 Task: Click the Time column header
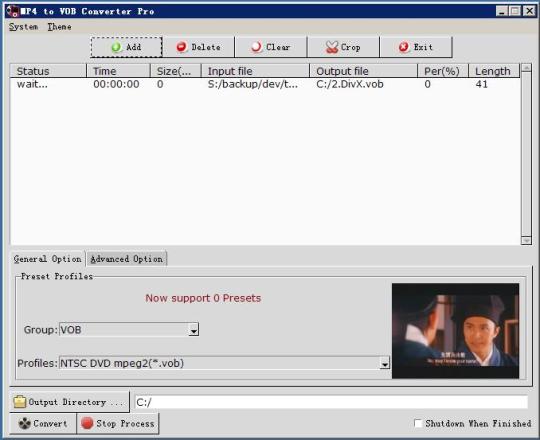[118, 71]
